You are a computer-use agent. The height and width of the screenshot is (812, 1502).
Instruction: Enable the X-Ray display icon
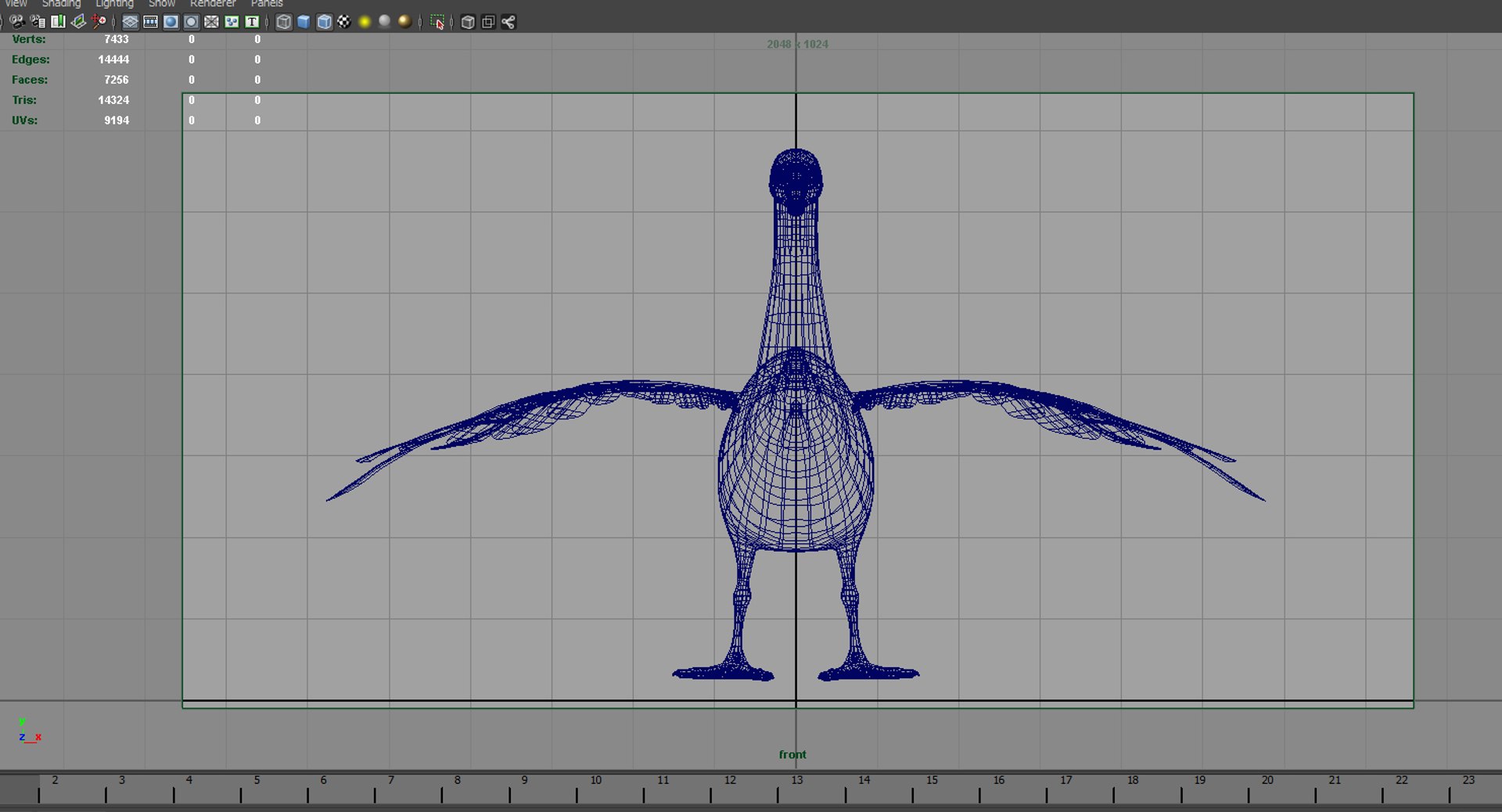(468, 22)
